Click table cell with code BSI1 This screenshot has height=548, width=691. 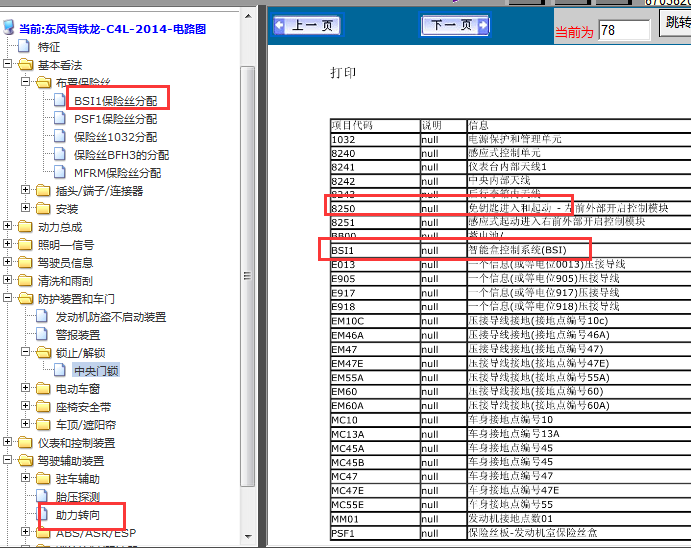(x=375, y=251)
